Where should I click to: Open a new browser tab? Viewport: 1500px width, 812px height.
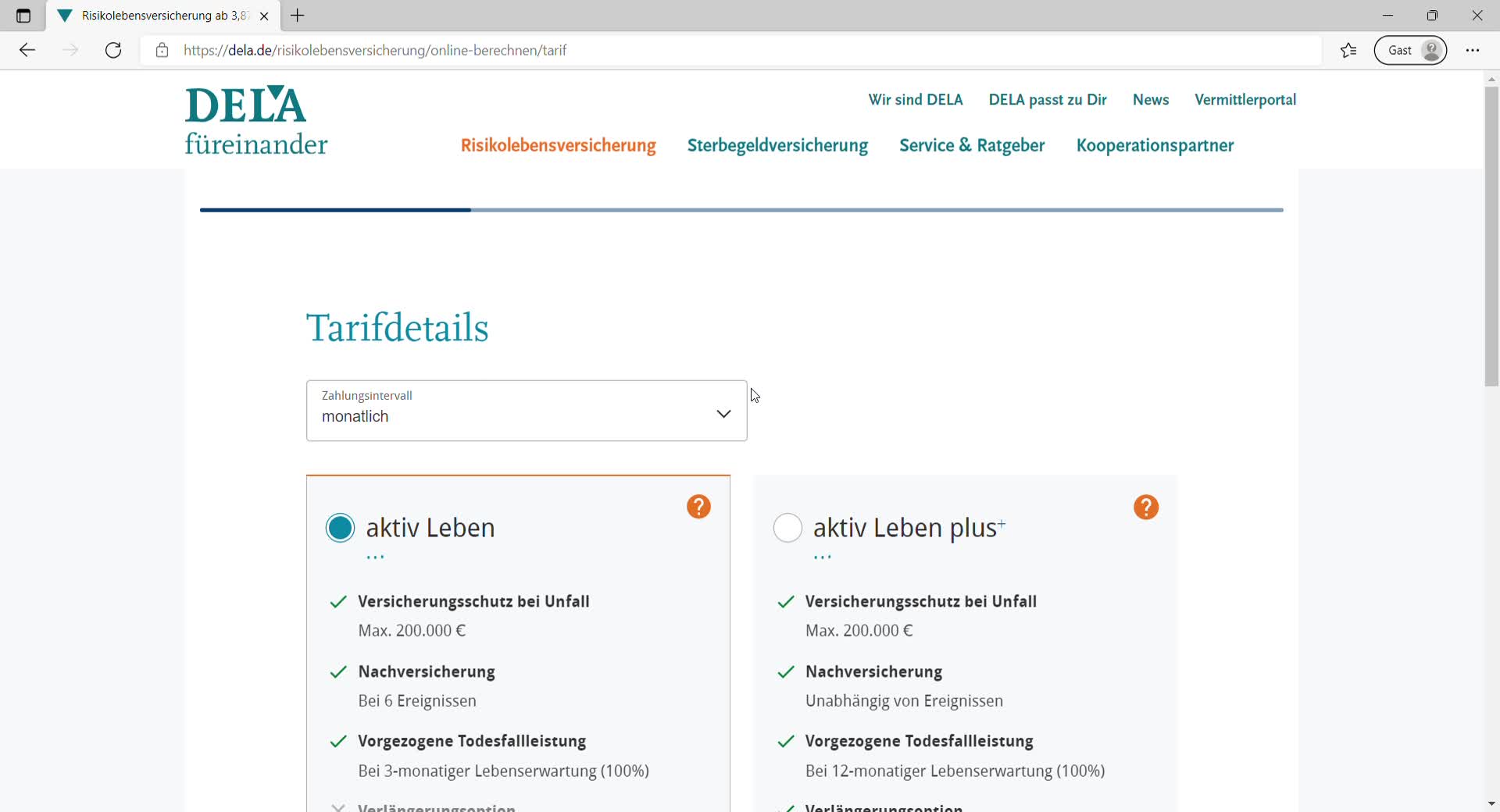pyautogui.click(x=298, y=16)
